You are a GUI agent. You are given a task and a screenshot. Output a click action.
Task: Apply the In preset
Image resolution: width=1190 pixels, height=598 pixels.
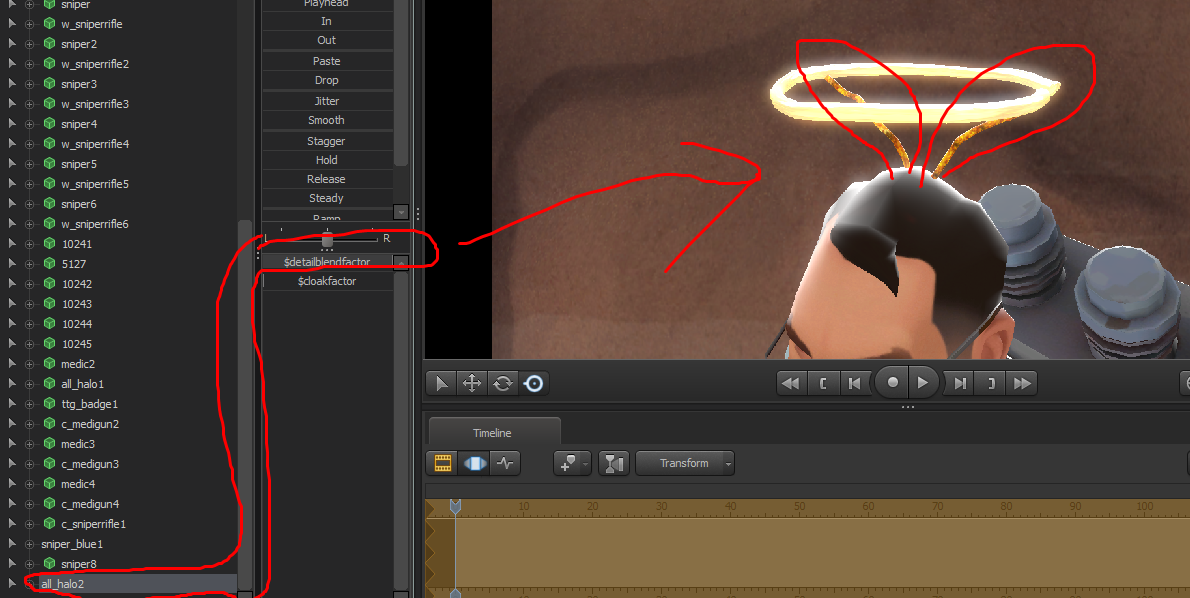click(x=327, y=21)
